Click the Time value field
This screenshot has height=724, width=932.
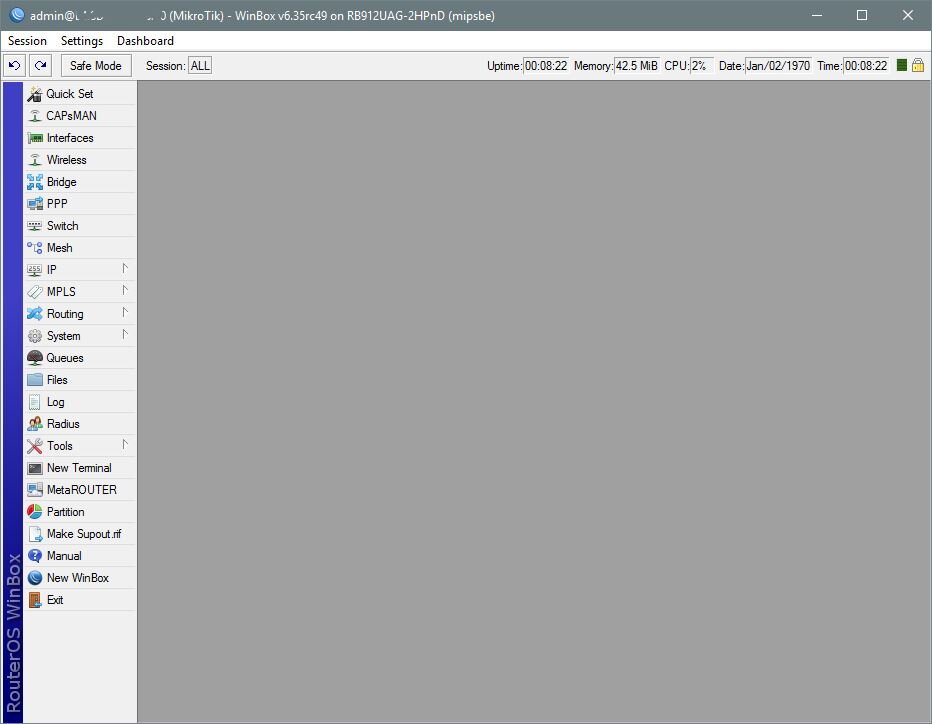867,65
